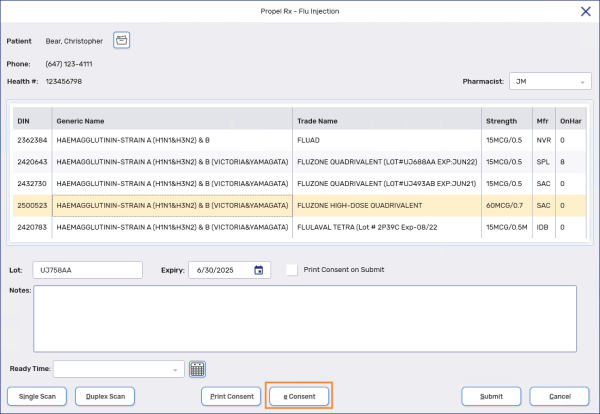The width and height of the screenshot is (600, 414).
Task: Expand the Ready Time dropdown
Action: coord(175,369)
